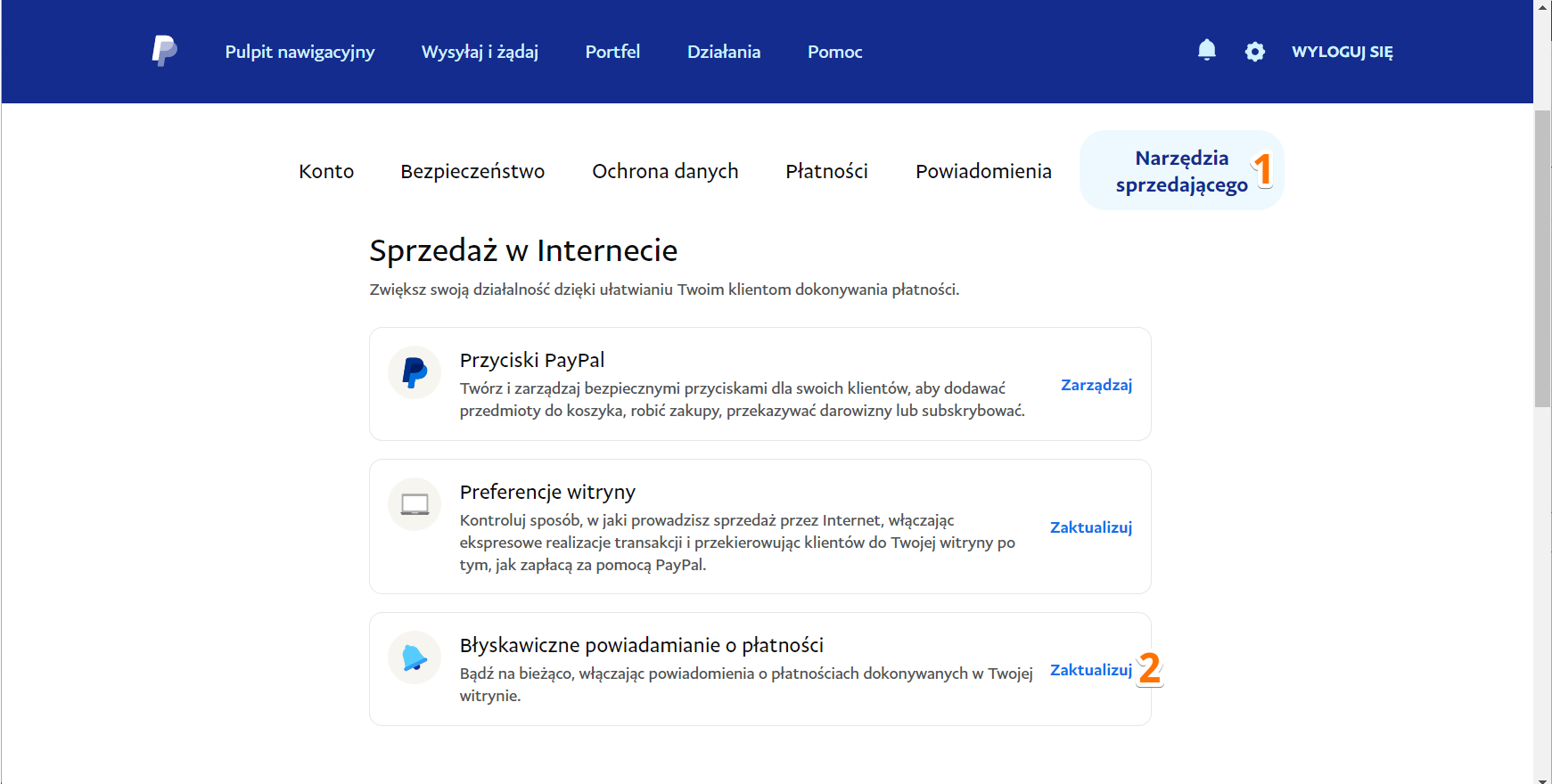Open the notifications bell icon
The image size is (1552, 784).
tap(1207, 50)
